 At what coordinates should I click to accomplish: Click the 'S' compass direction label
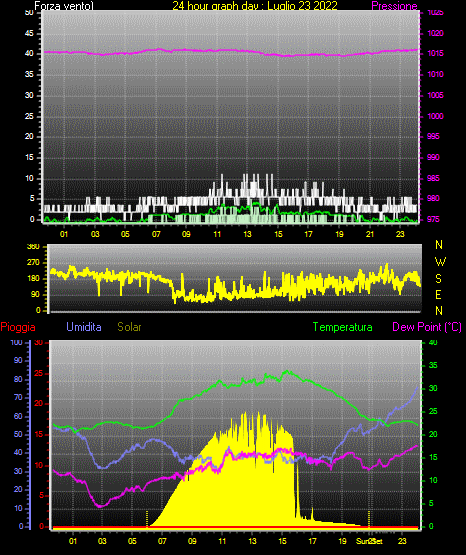(x=438, y=279)
